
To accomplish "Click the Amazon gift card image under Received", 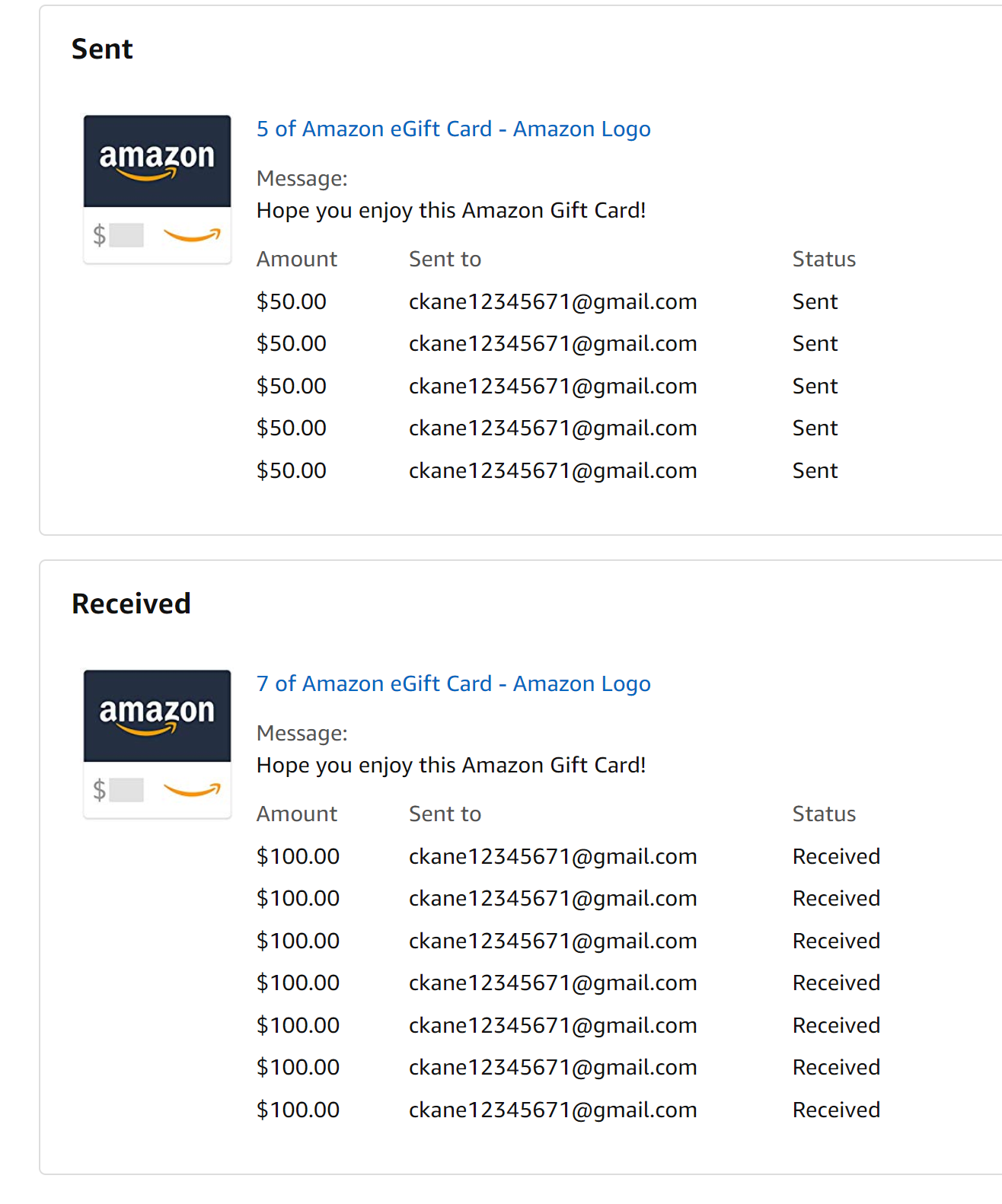I will [x=157, y=744].
